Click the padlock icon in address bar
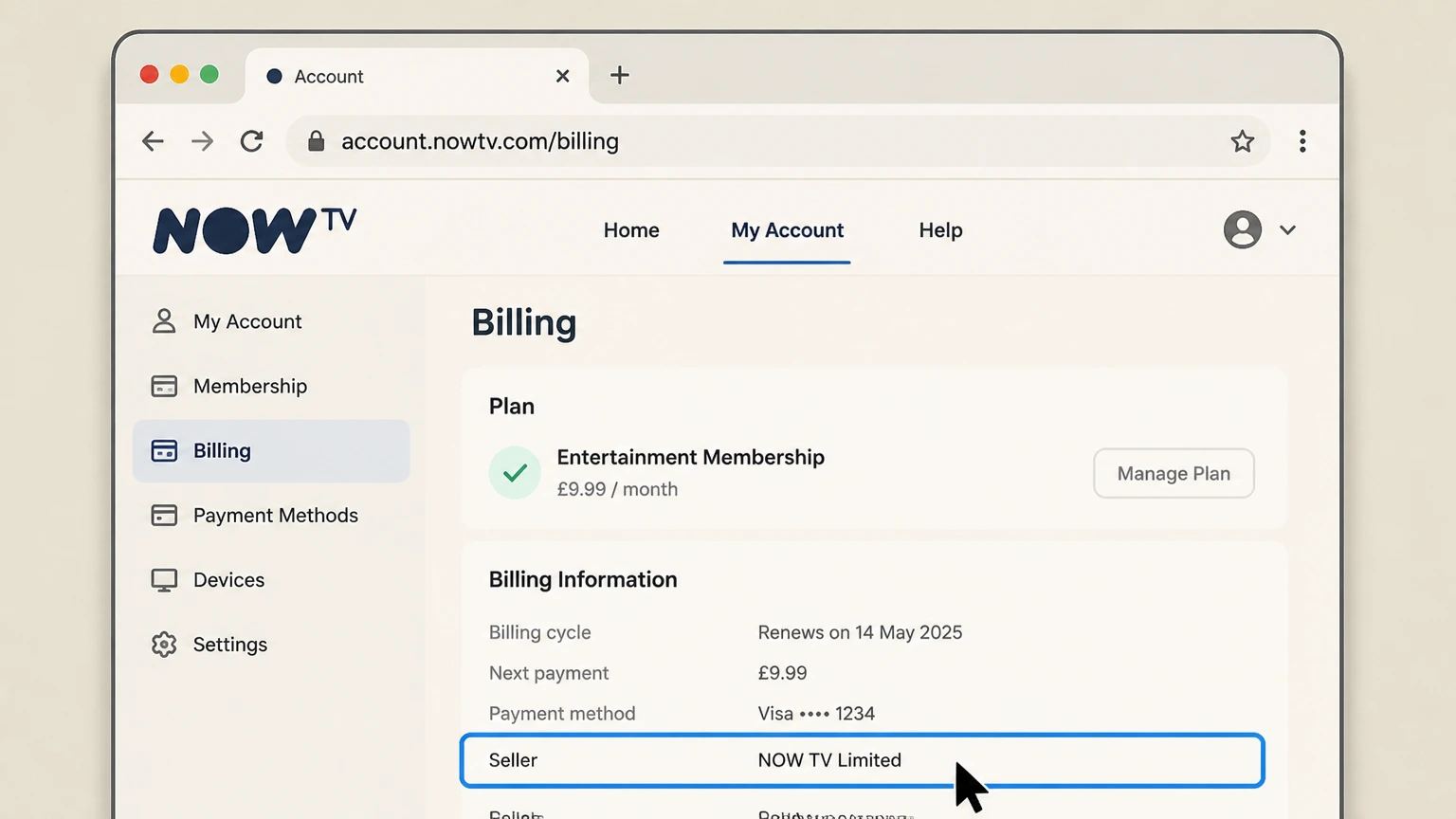Image resolution: width=1456 pixels, height=819 pixels. tap(317, 141)
